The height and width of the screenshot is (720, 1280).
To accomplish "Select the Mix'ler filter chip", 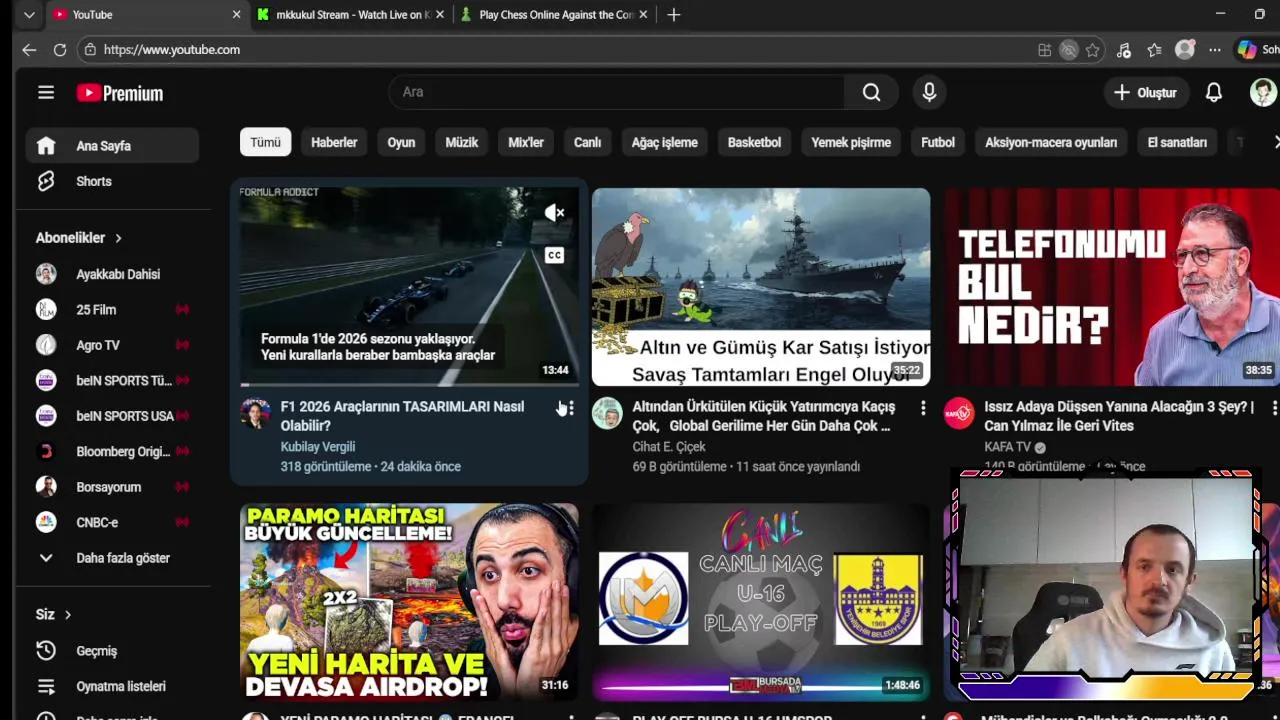I will point(526,142).
